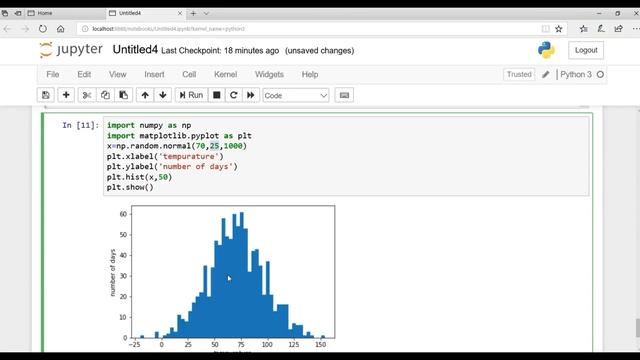Open a new browser tab

193,13
